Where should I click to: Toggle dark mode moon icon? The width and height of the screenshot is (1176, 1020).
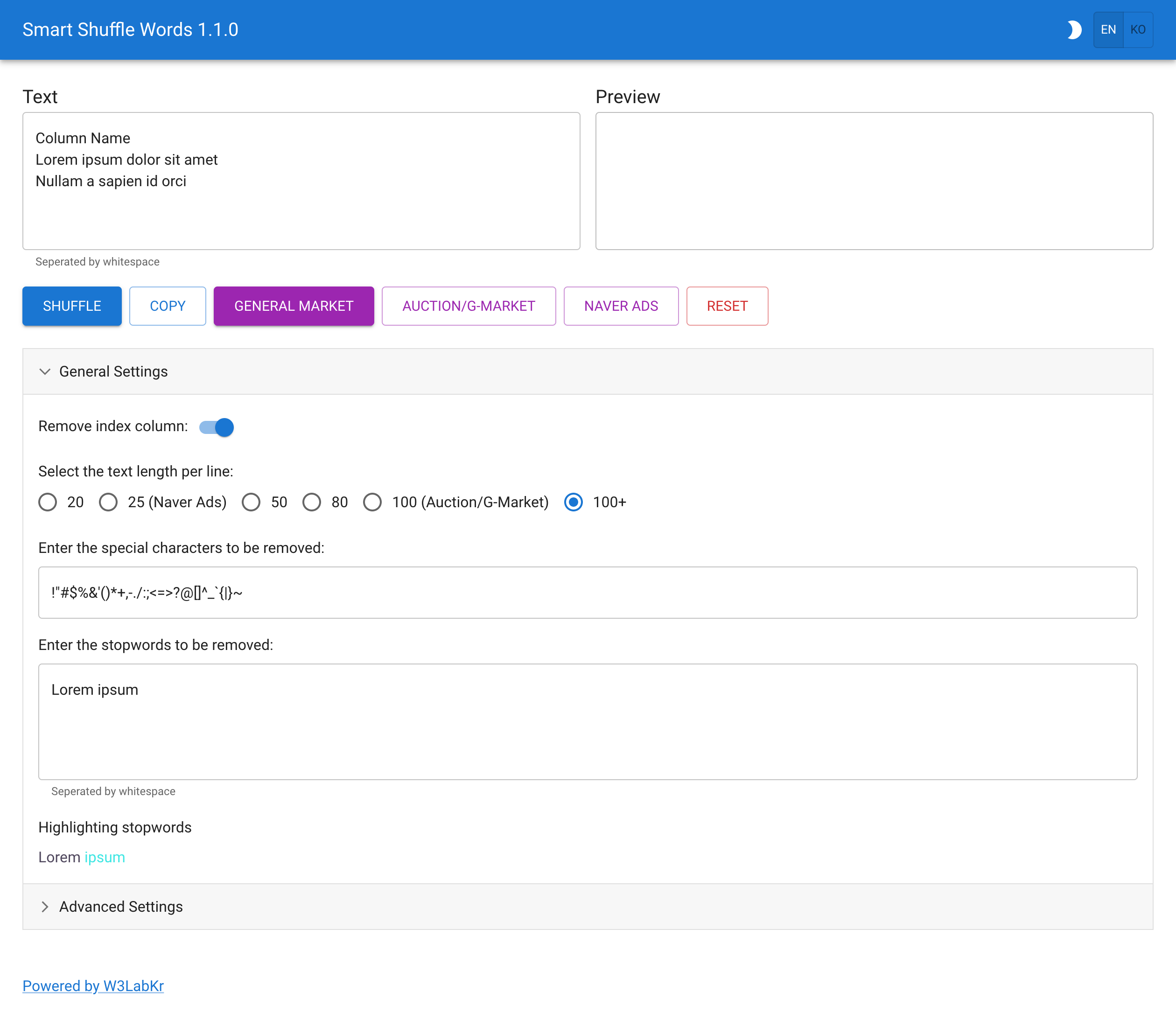[x=1073, y=29]
